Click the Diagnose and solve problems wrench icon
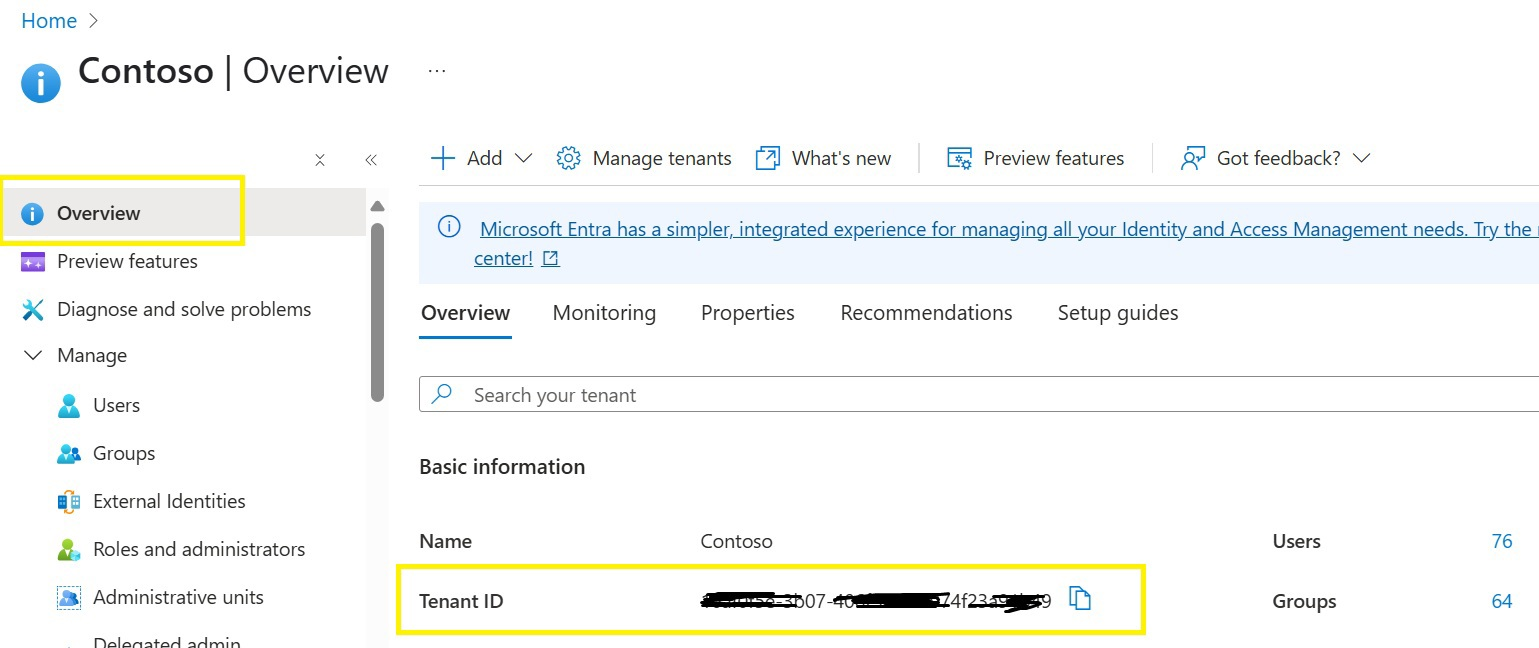The image size is (1539, 648). tap(33, 310)
